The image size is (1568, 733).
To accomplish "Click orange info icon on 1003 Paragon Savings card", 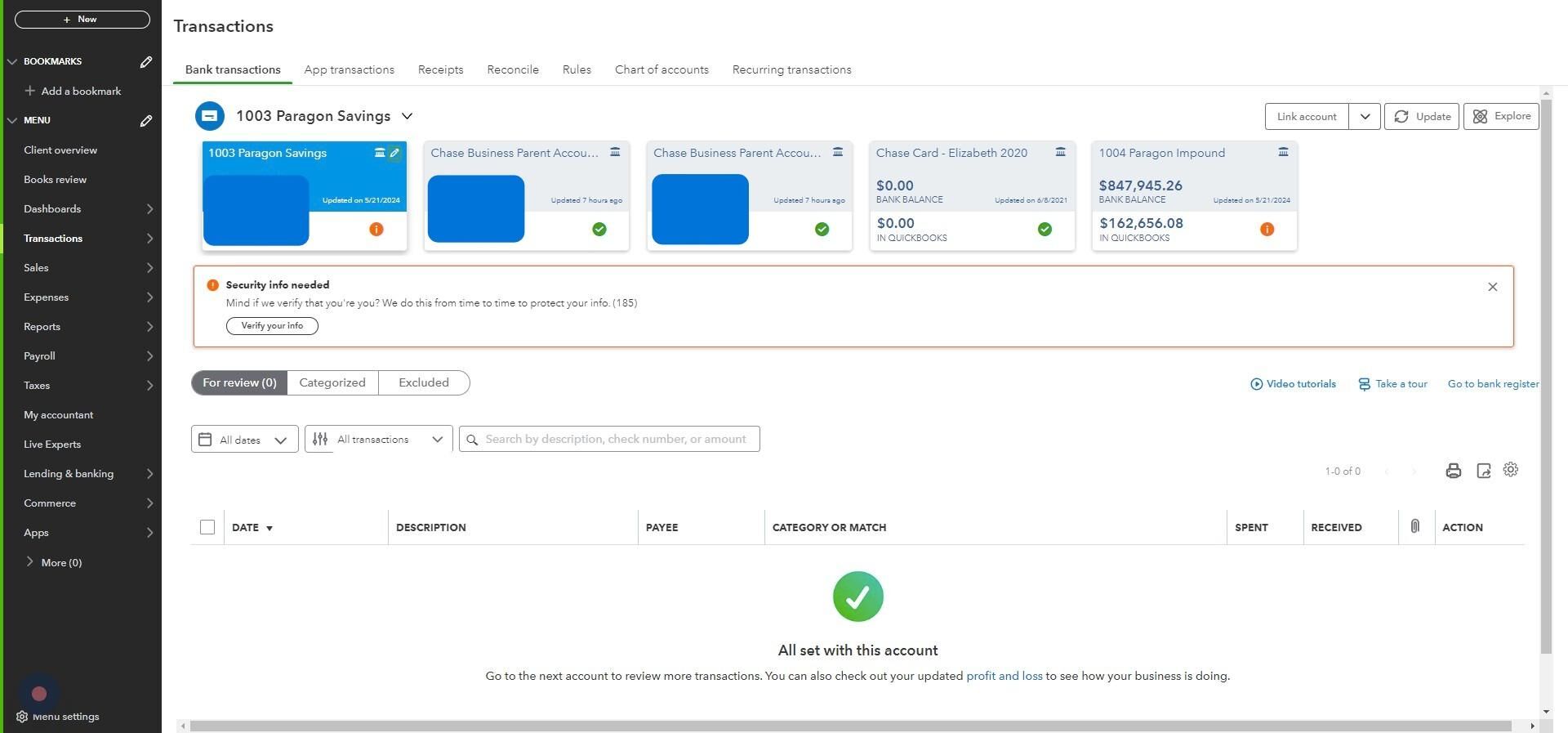I will (376, 230).
